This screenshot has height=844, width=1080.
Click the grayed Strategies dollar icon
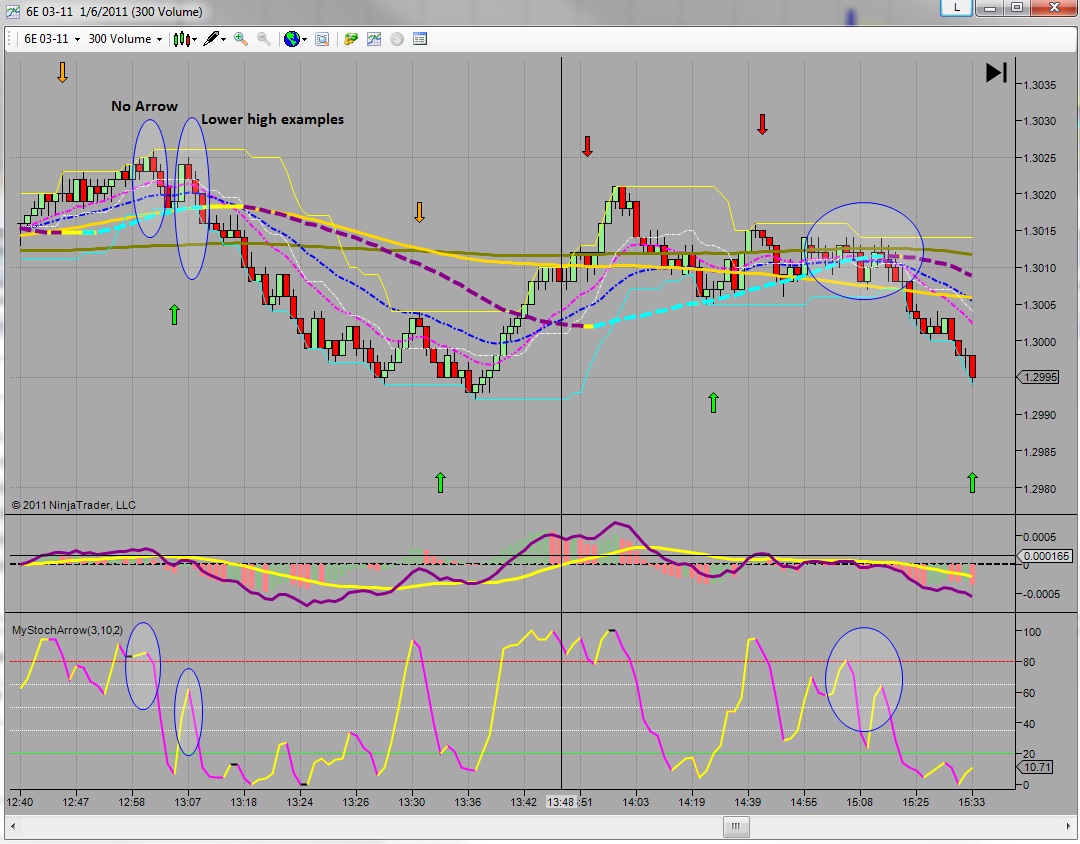(x=397, y=39)
